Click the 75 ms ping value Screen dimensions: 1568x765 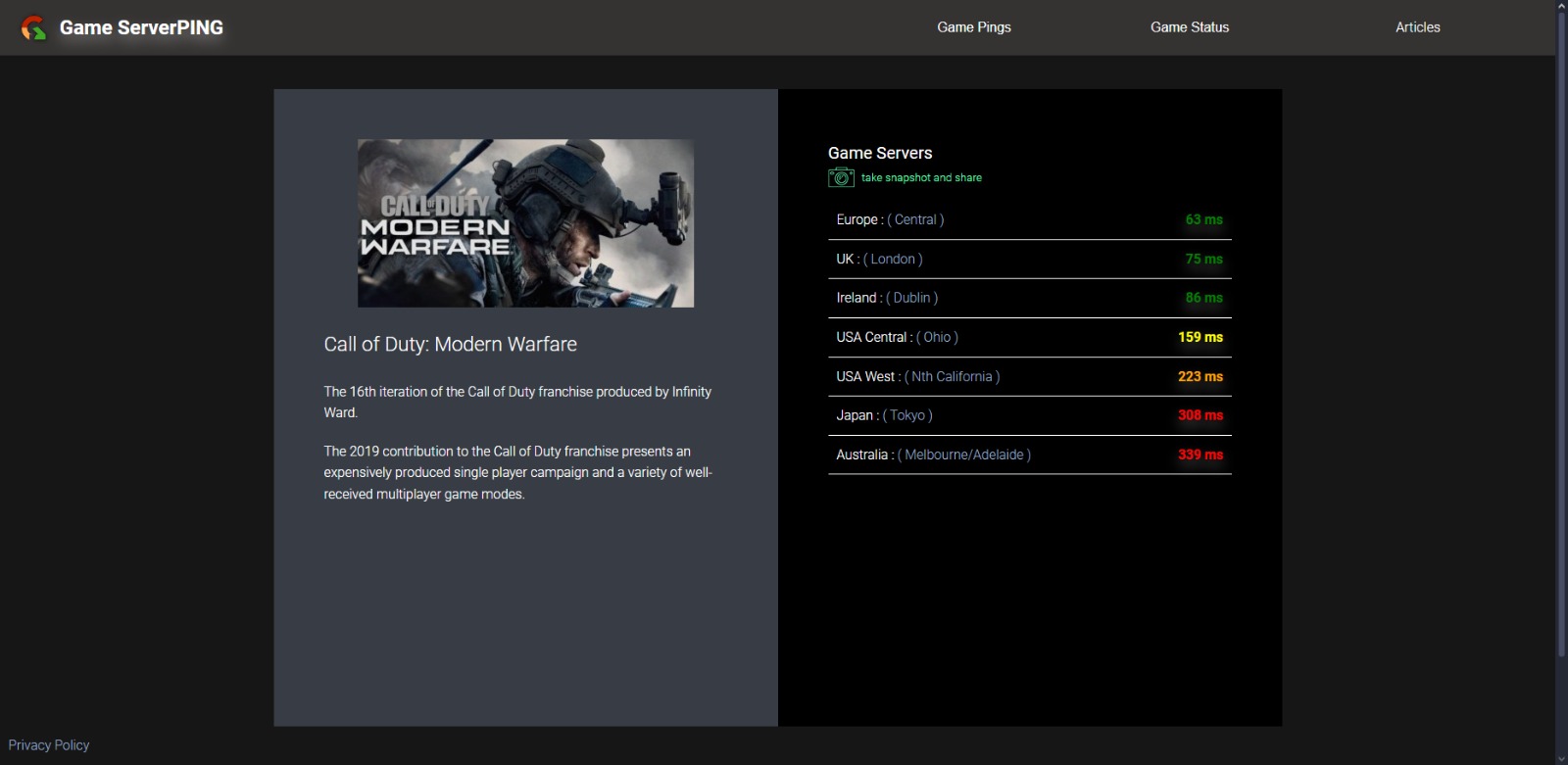coord(1203,259)
